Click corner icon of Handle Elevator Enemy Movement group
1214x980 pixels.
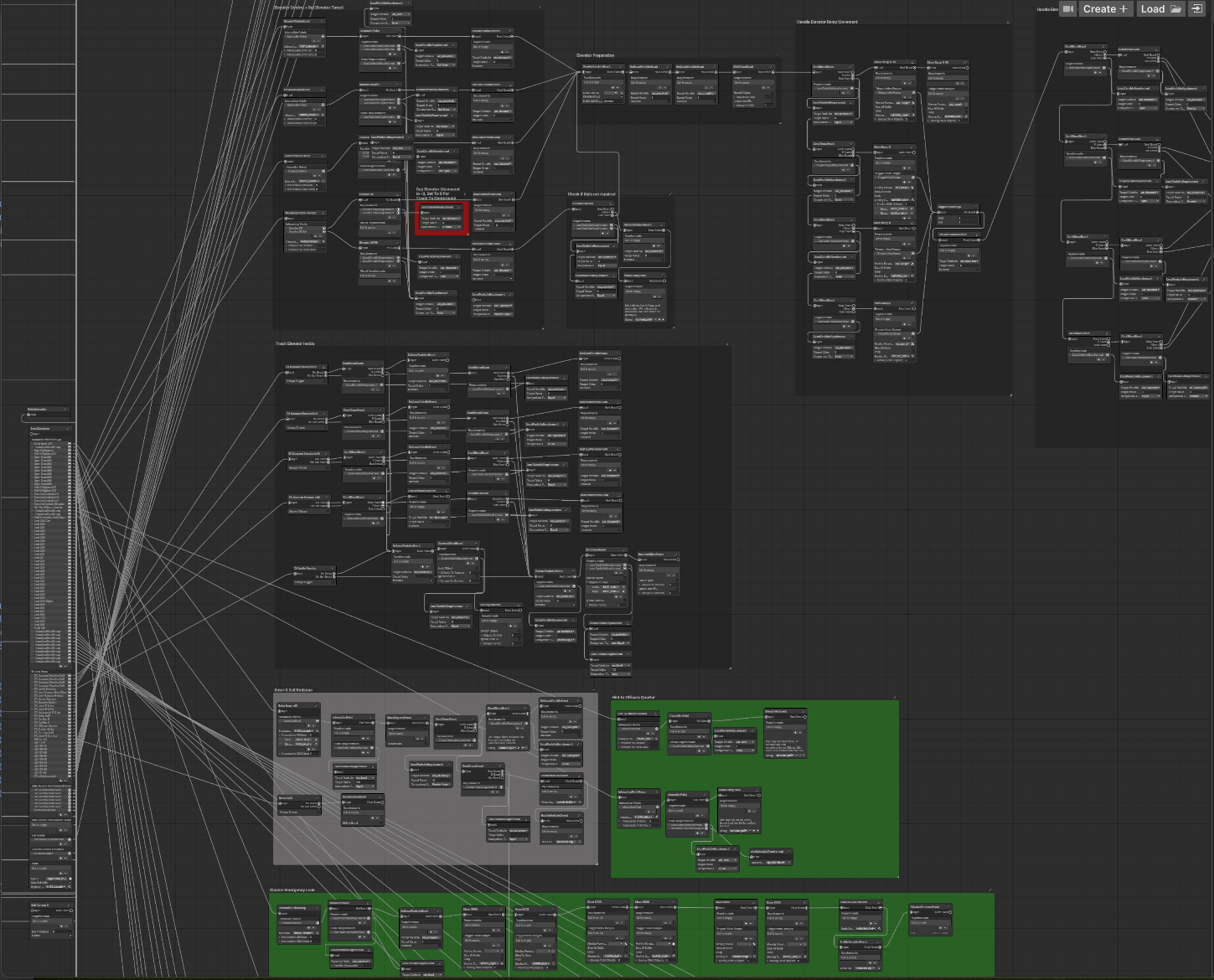1008,23
